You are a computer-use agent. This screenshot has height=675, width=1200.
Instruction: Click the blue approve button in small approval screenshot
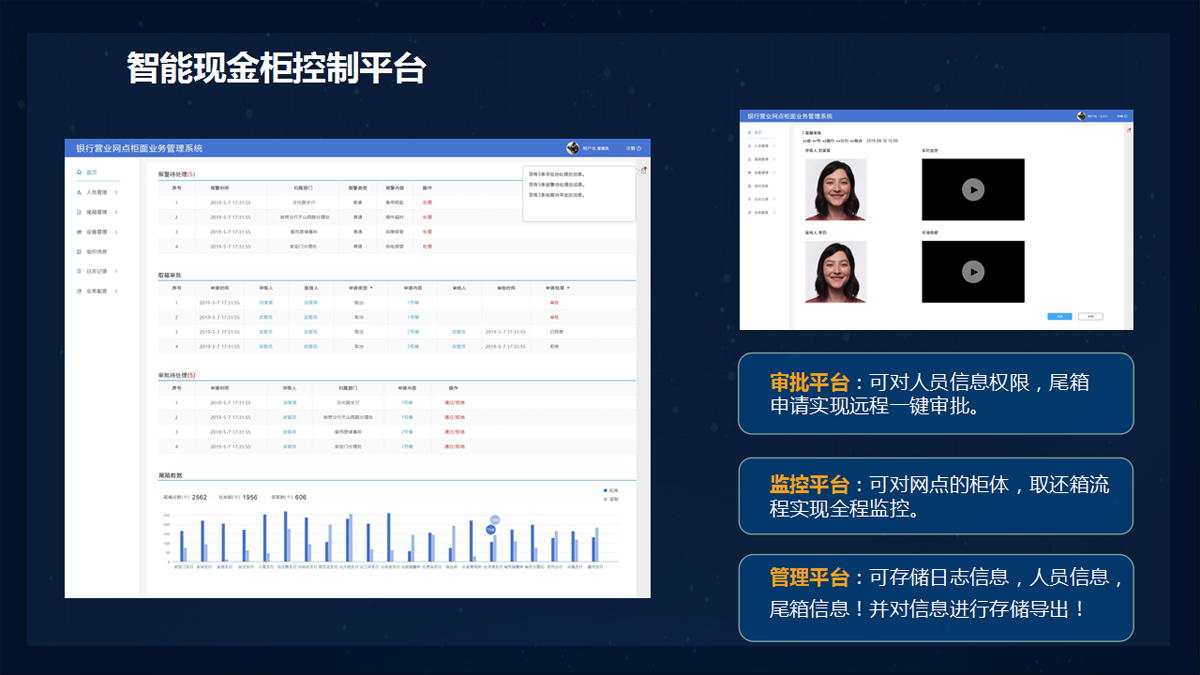[x=1059, y=316]
